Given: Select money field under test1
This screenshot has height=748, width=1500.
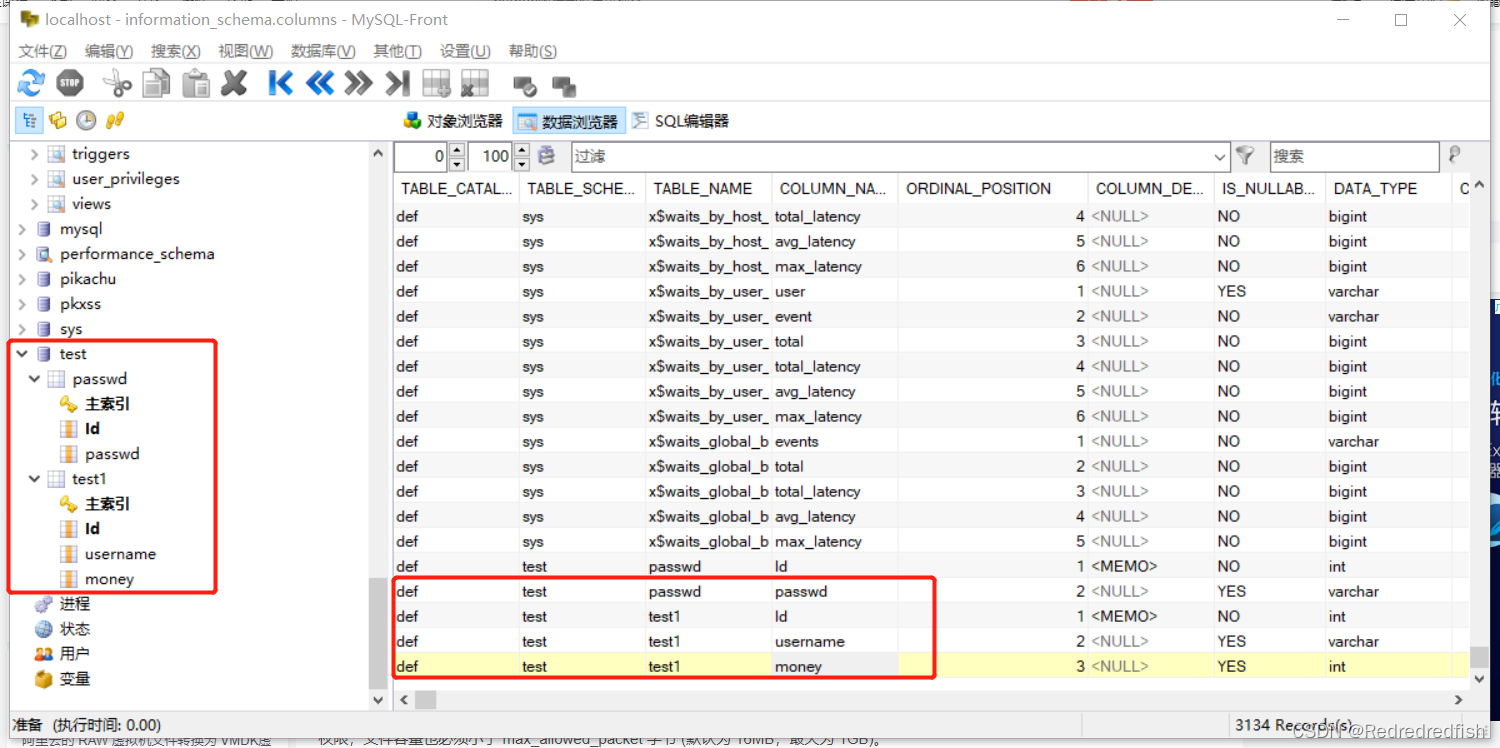Looking at the screenshot, I should click(109, 579).
